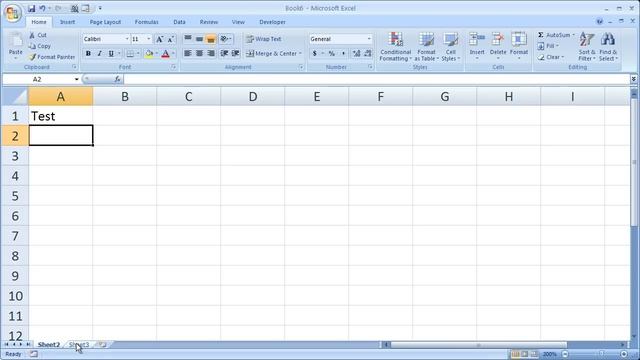Apply the Fill Color

tap(149, 53)
